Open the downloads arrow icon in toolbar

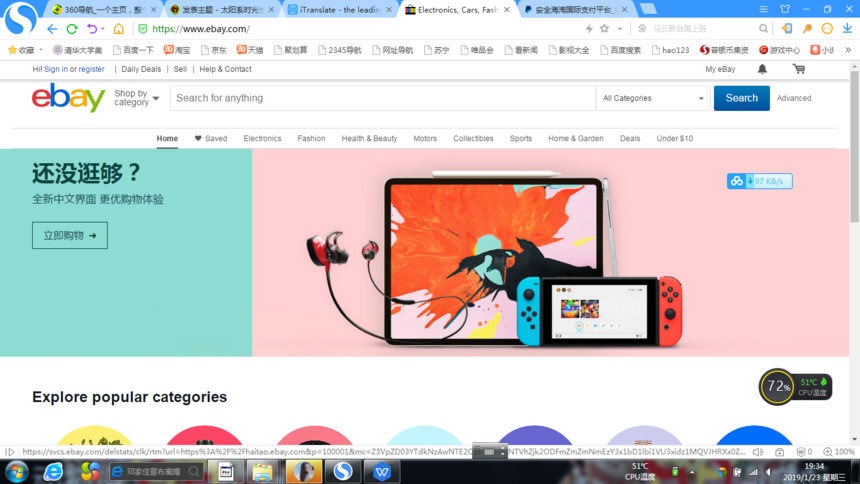pos(847,28)
